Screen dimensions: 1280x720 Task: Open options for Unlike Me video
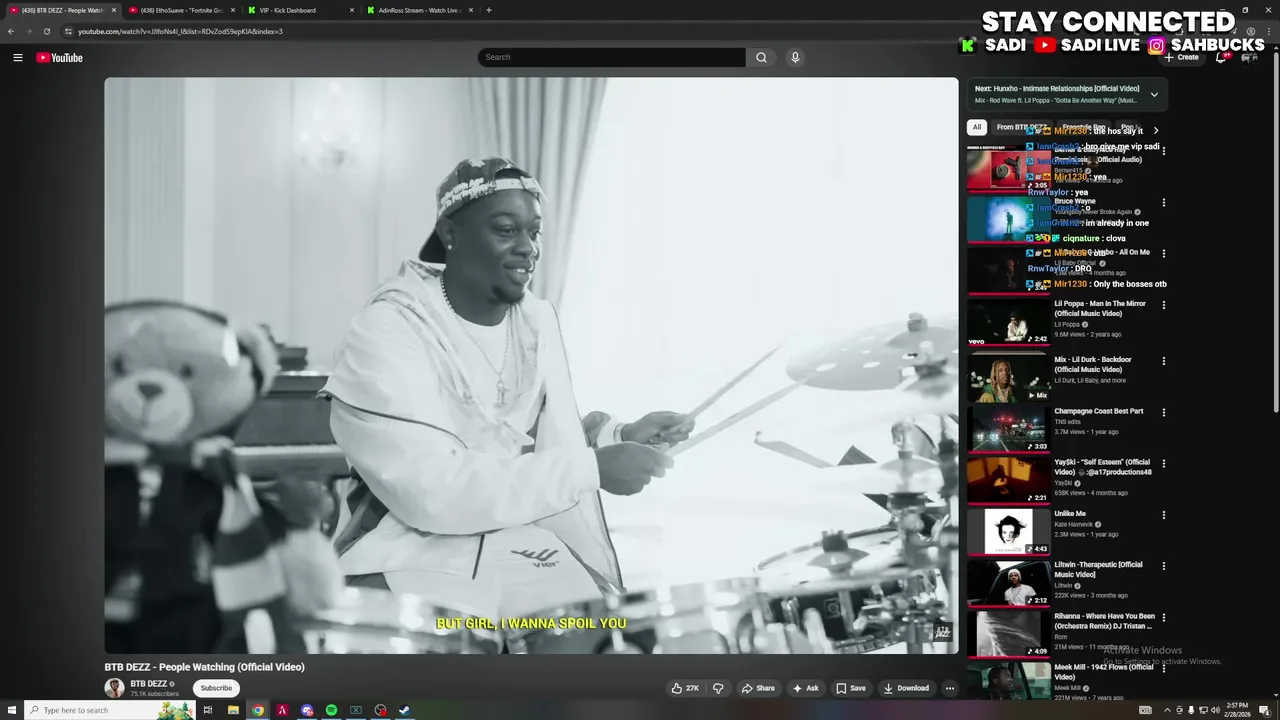1164,515
